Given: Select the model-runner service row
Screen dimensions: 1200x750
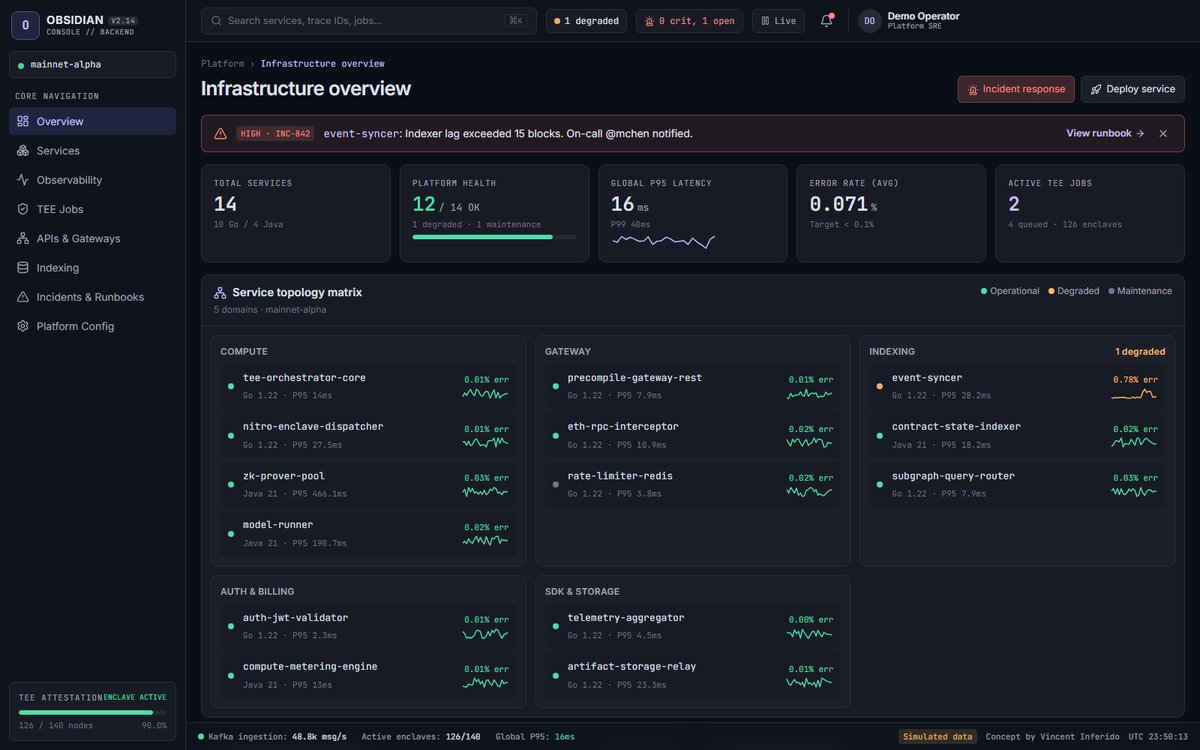Looking at the screenshot, I should click(368, 533).
